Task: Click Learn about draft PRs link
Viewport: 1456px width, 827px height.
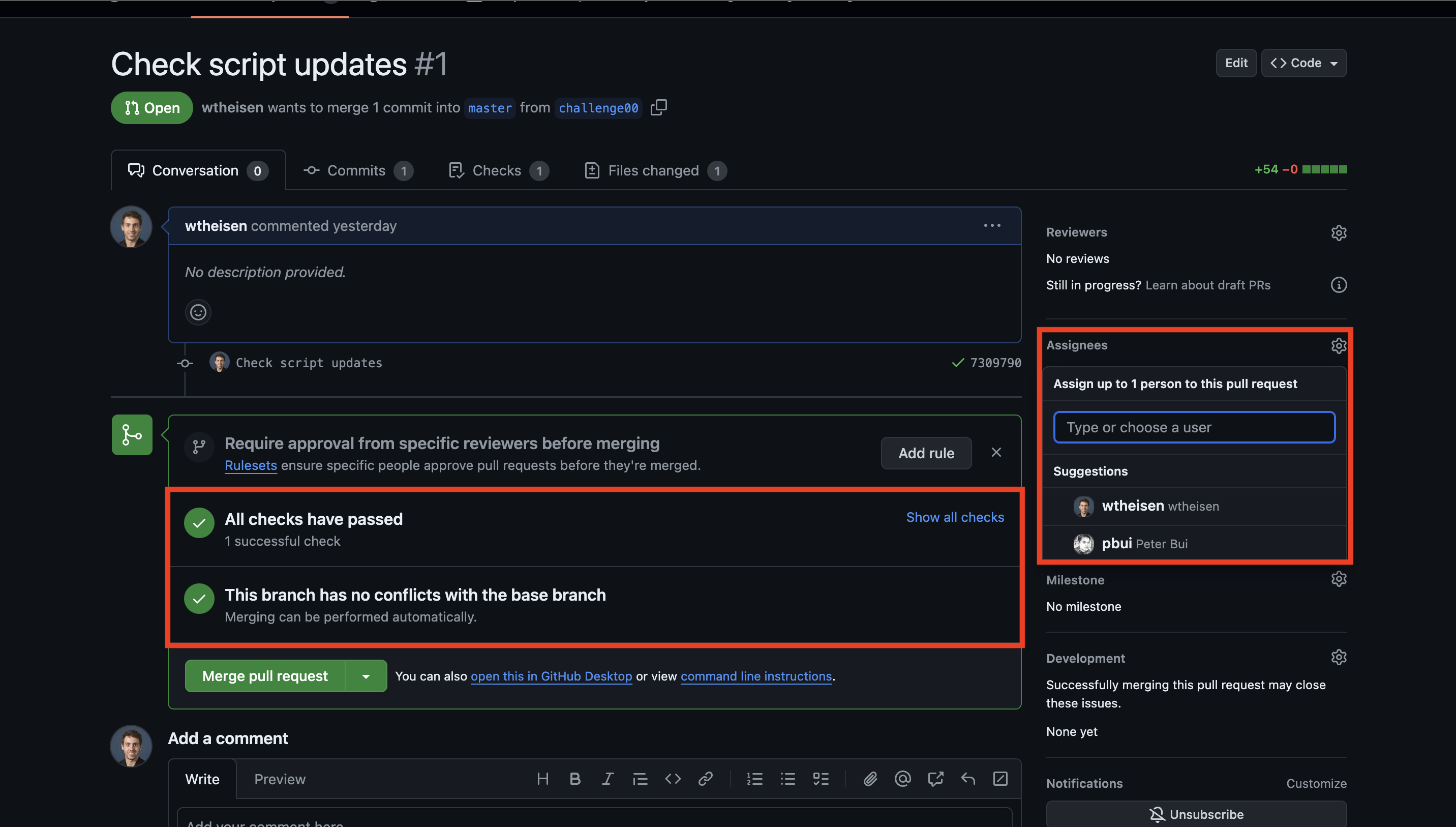Action: [x=1208, y=284]
